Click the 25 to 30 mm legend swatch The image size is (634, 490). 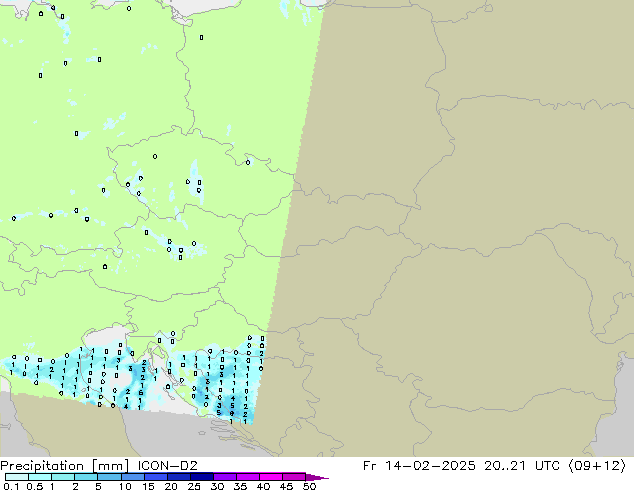(x=202, y=477)
